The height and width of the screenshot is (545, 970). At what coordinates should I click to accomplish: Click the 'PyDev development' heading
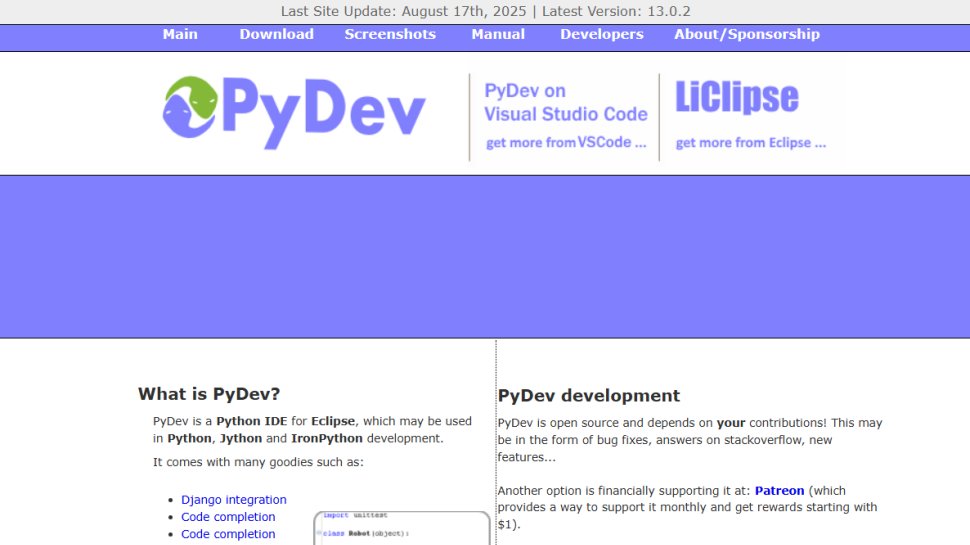(x=589, y=396)
